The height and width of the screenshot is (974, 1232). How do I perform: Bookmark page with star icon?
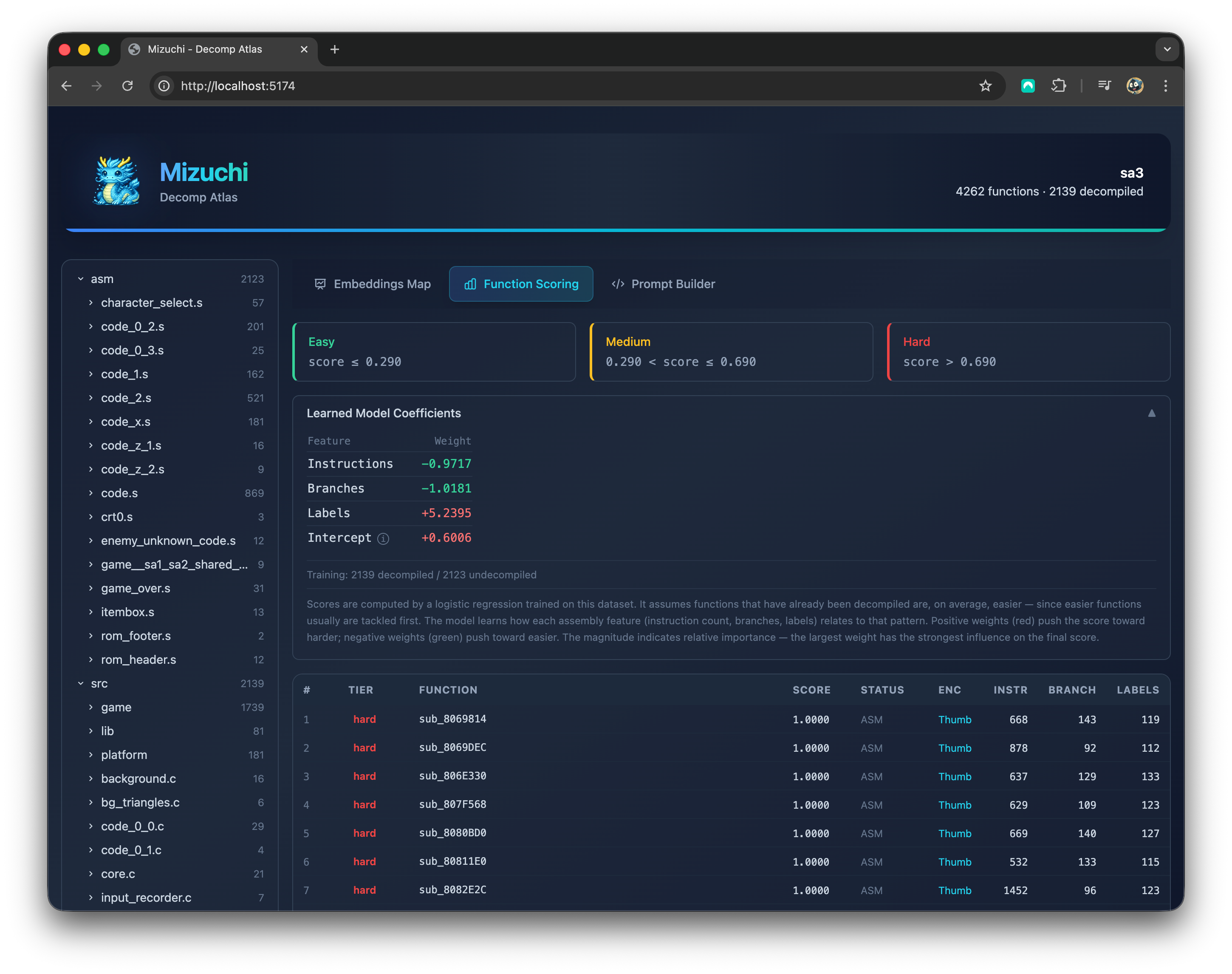point(985,86)
